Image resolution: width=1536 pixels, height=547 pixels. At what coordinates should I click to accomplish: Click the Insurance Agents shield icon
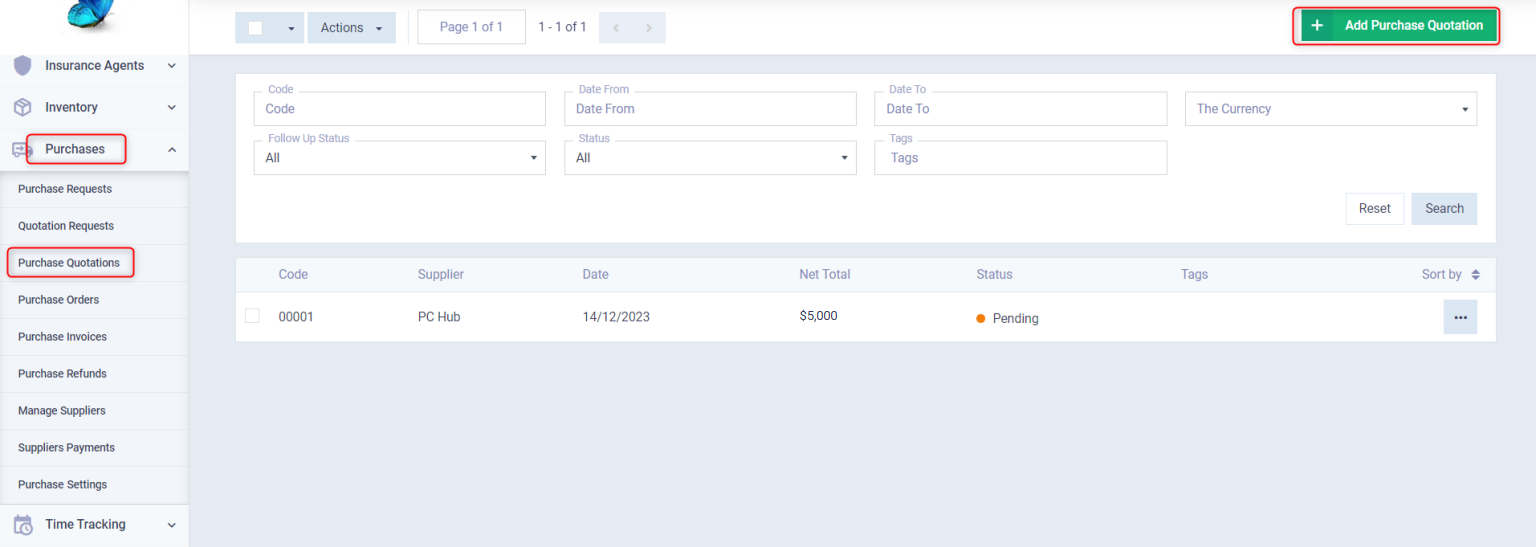(x=22, y=66)
